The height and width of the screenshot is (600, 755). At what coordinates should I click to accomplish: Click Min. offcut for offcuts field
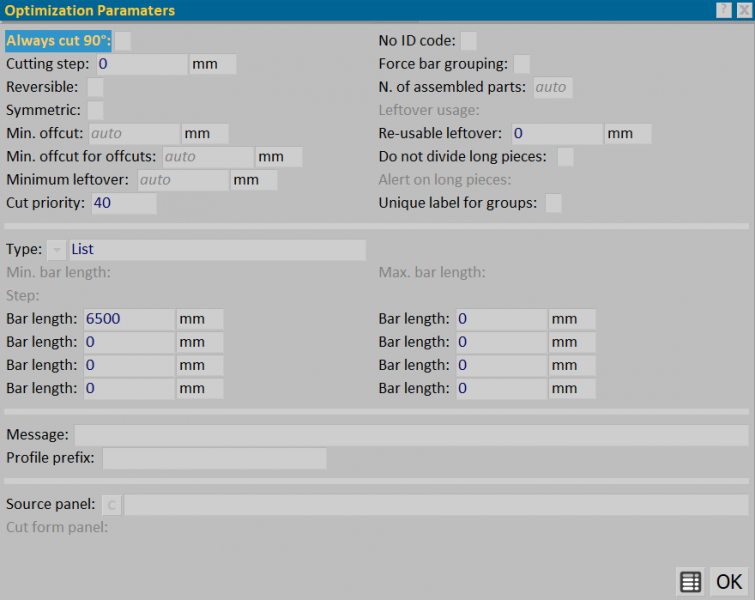(208, 157)
